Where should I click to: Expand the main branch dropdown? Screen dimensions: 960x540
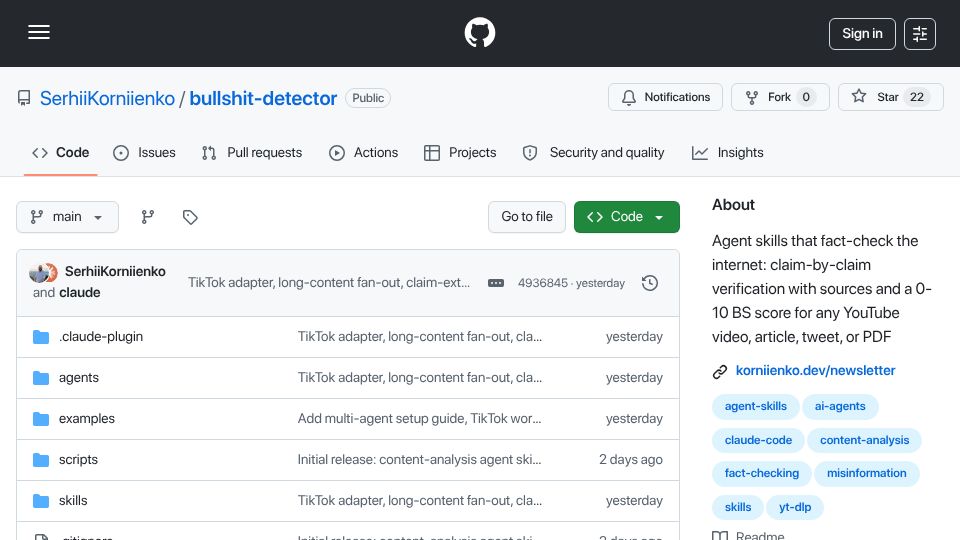pos(67,217)
